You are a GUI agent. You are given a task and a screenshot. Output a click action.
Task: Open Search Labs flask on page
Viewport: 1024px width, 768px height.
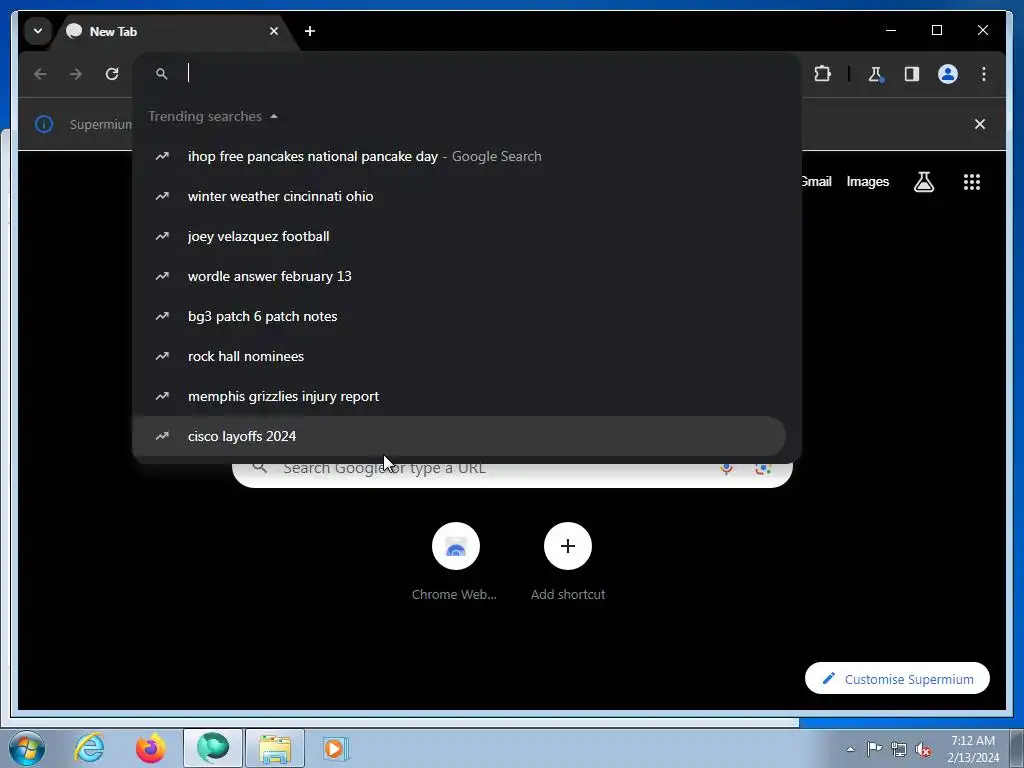pos(923,182)
